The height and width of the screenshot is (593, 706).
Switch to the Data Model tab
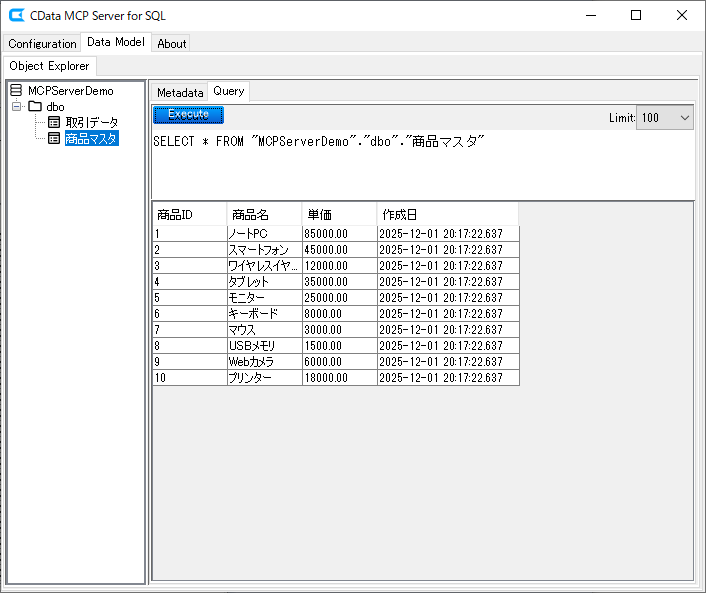(116, 42)
